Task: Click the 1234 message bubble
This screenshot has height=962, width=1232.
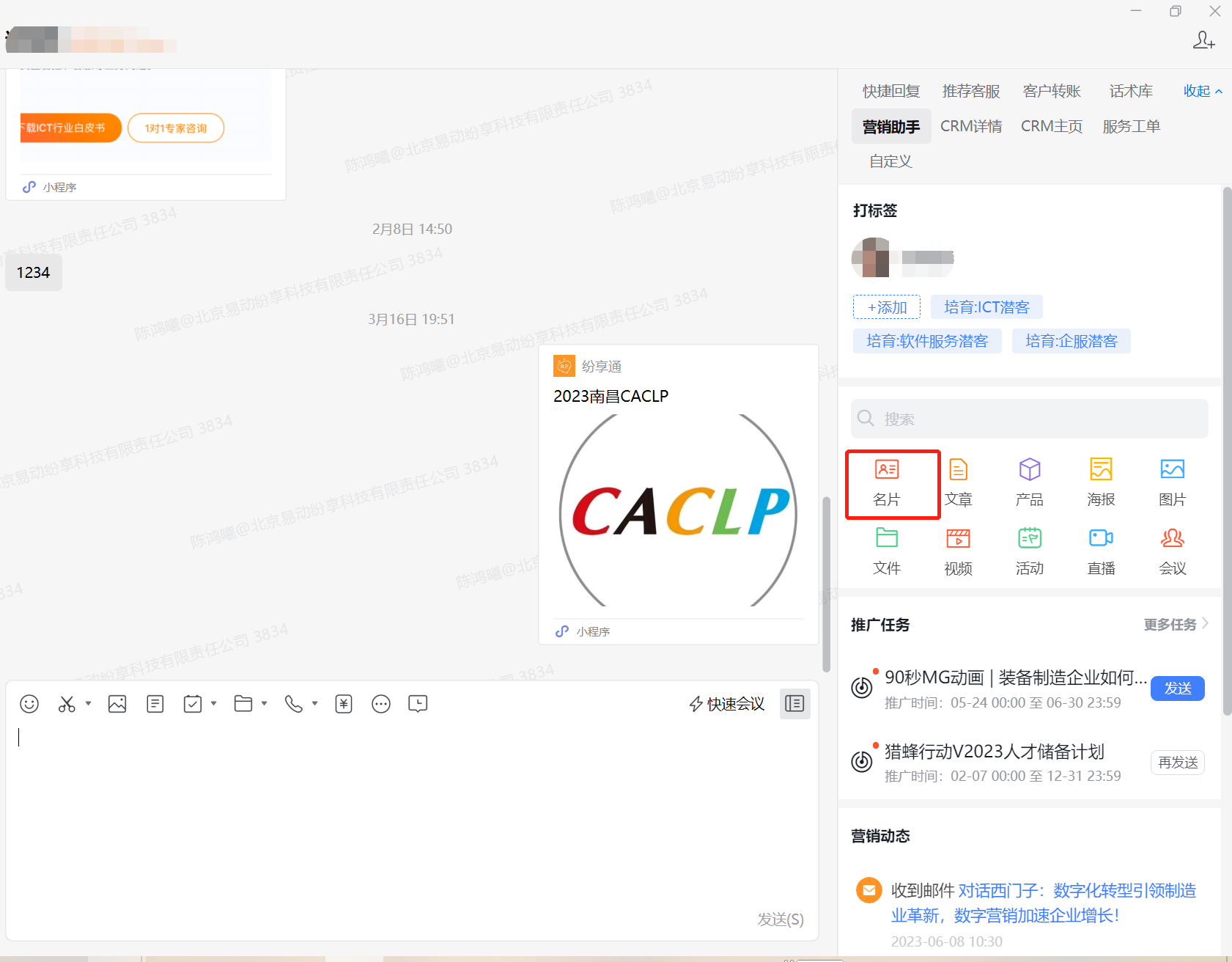Action: 34,273
